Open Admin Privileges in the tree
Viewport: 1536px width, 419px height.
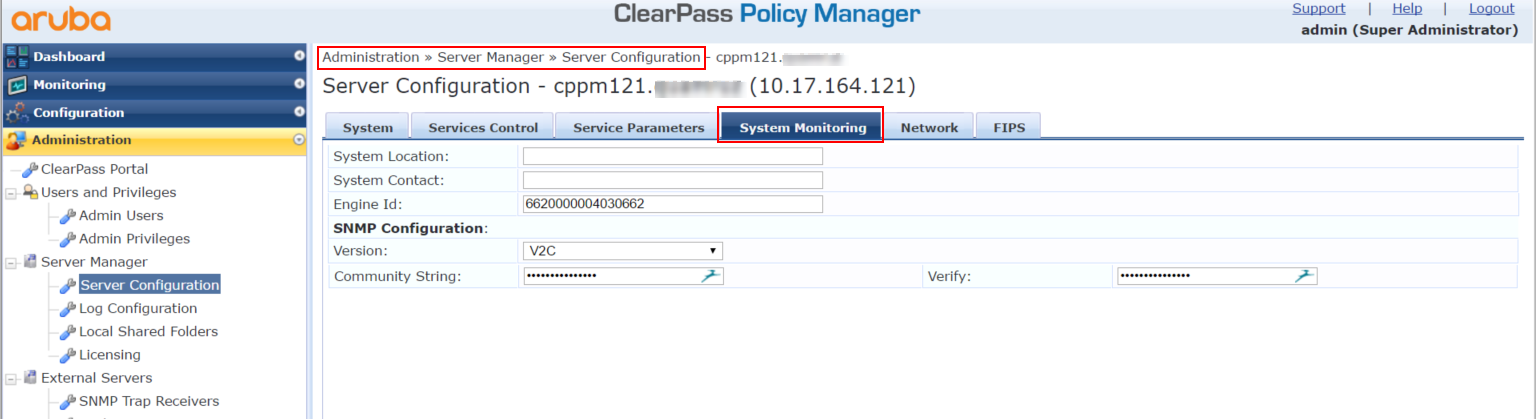(x=134, y=239)
